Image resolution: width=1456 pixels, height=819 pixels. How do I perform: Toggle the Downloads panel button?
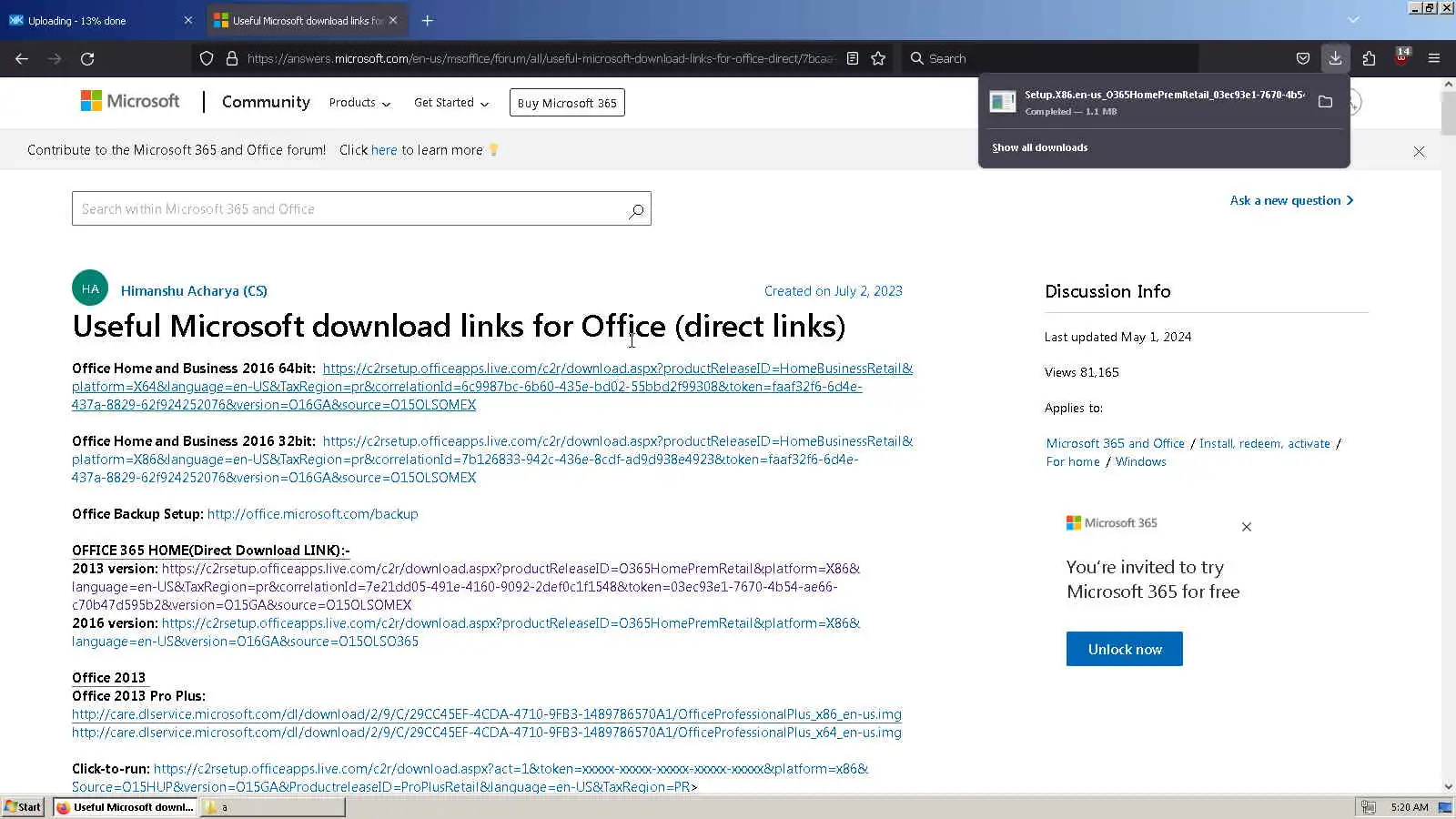[1335, 58]
